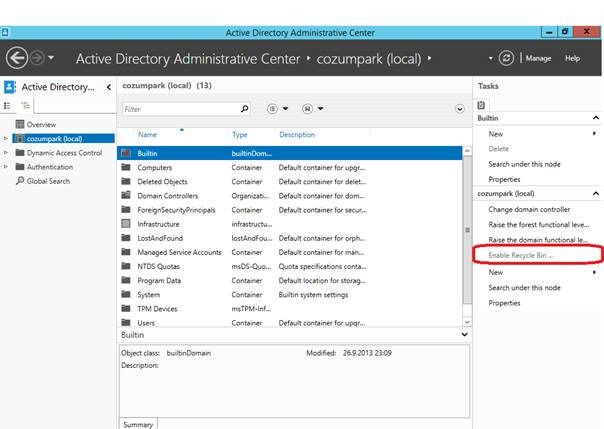Collapse the Builtin details preview chevron
Viewport: 604px width, 429px height.
[x=465, y=335]
